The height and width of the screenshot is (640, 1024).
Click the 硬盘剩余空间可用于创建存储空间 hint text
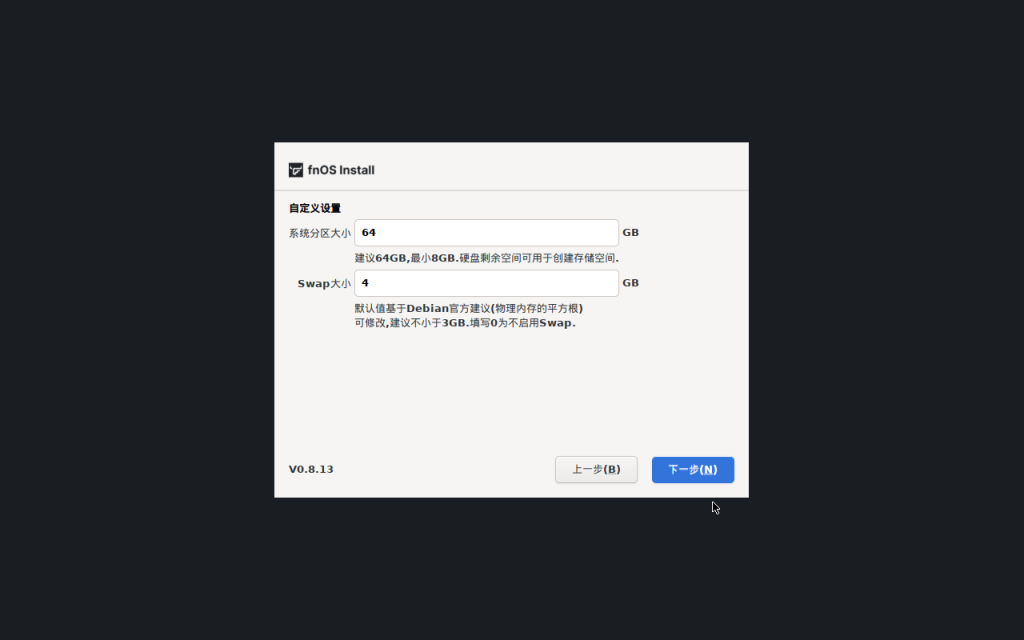[x=539, y=258]
